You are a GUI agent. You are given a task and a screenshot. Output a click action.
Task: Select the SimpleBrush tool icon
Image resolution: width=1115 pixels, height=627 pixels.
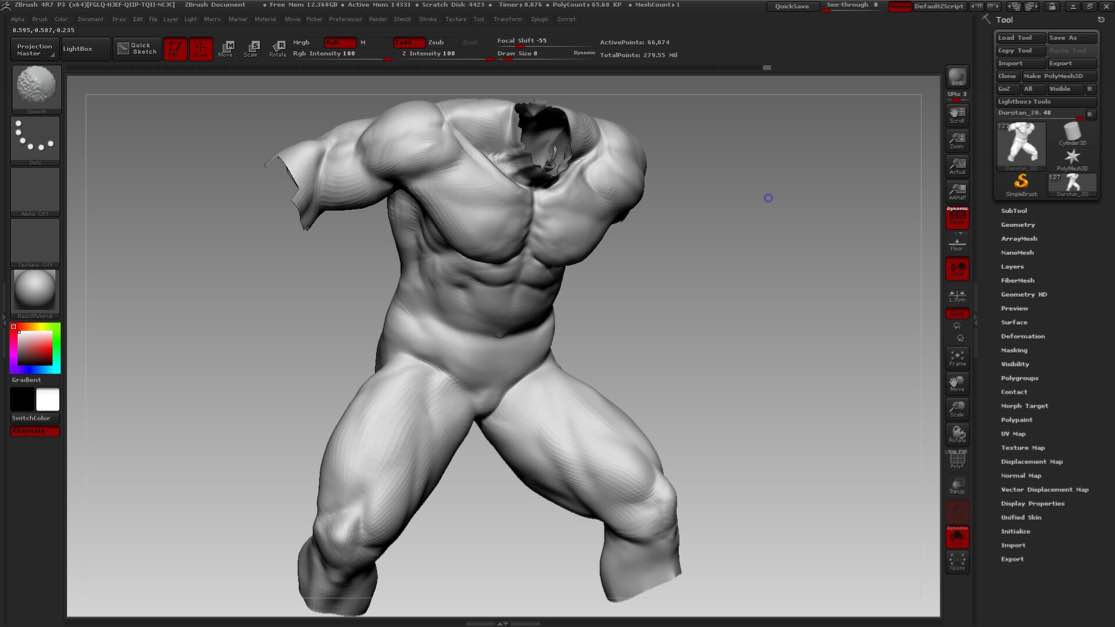tap(1020, 183)
